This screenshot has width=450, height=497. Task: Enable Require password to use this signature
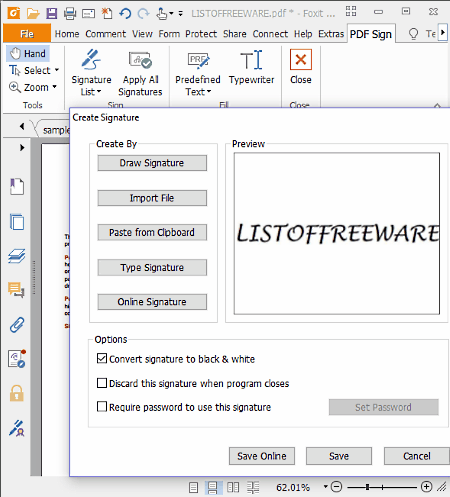click(102, 407)
